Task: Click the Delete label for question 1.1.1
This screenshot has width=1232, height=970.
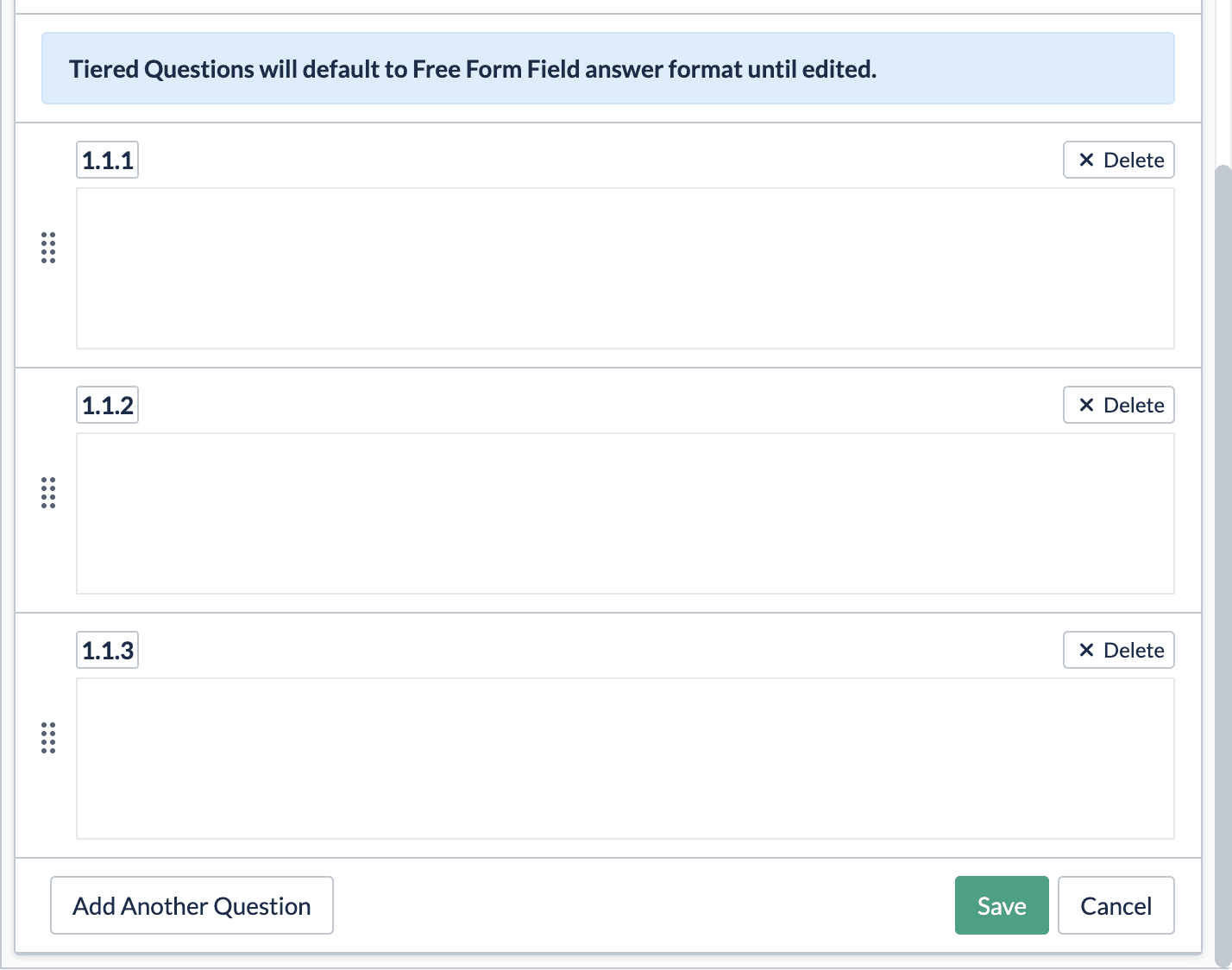Action: [1133, 161]
